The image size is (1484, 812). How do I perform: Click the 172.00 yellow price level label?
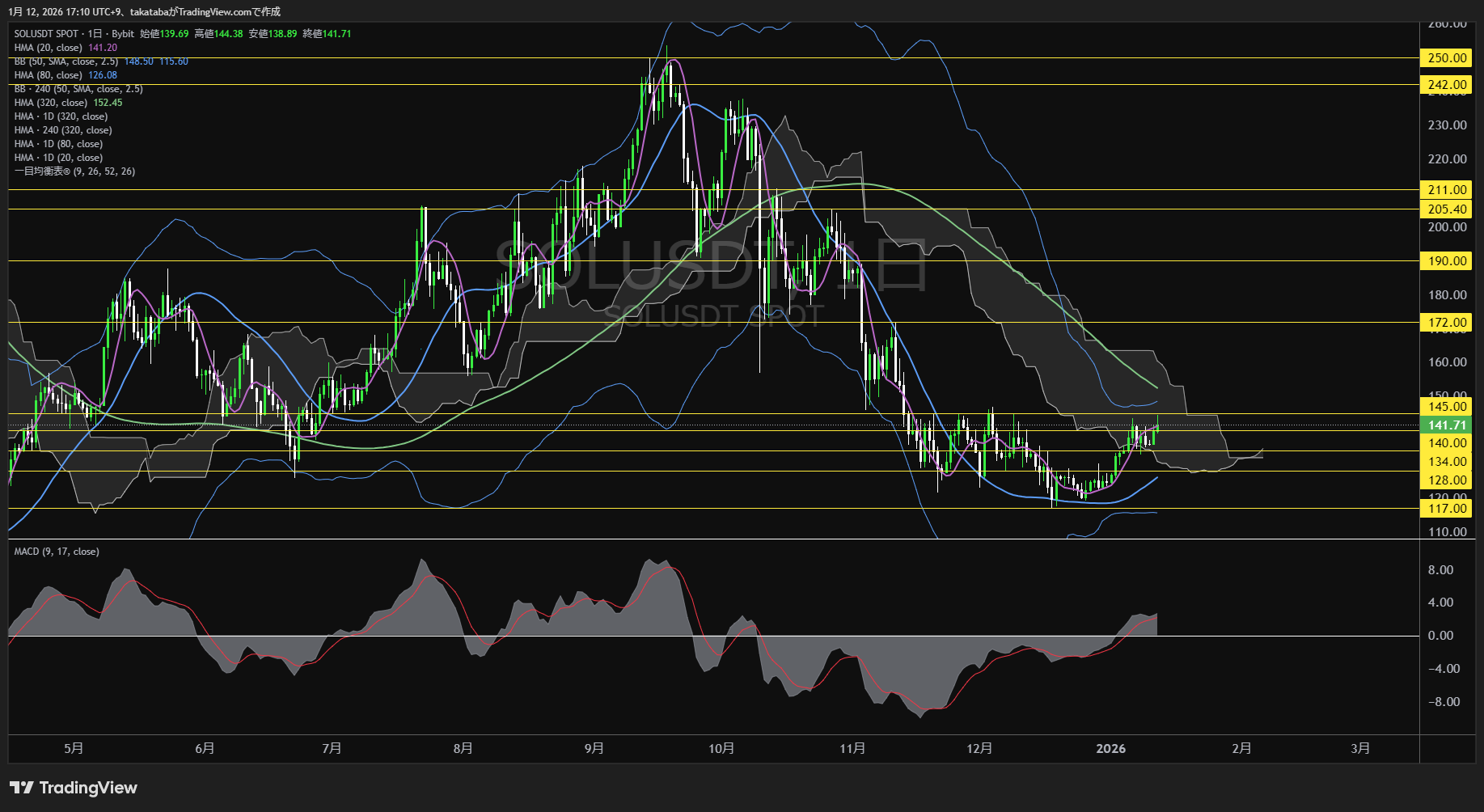pos(1447,323)
